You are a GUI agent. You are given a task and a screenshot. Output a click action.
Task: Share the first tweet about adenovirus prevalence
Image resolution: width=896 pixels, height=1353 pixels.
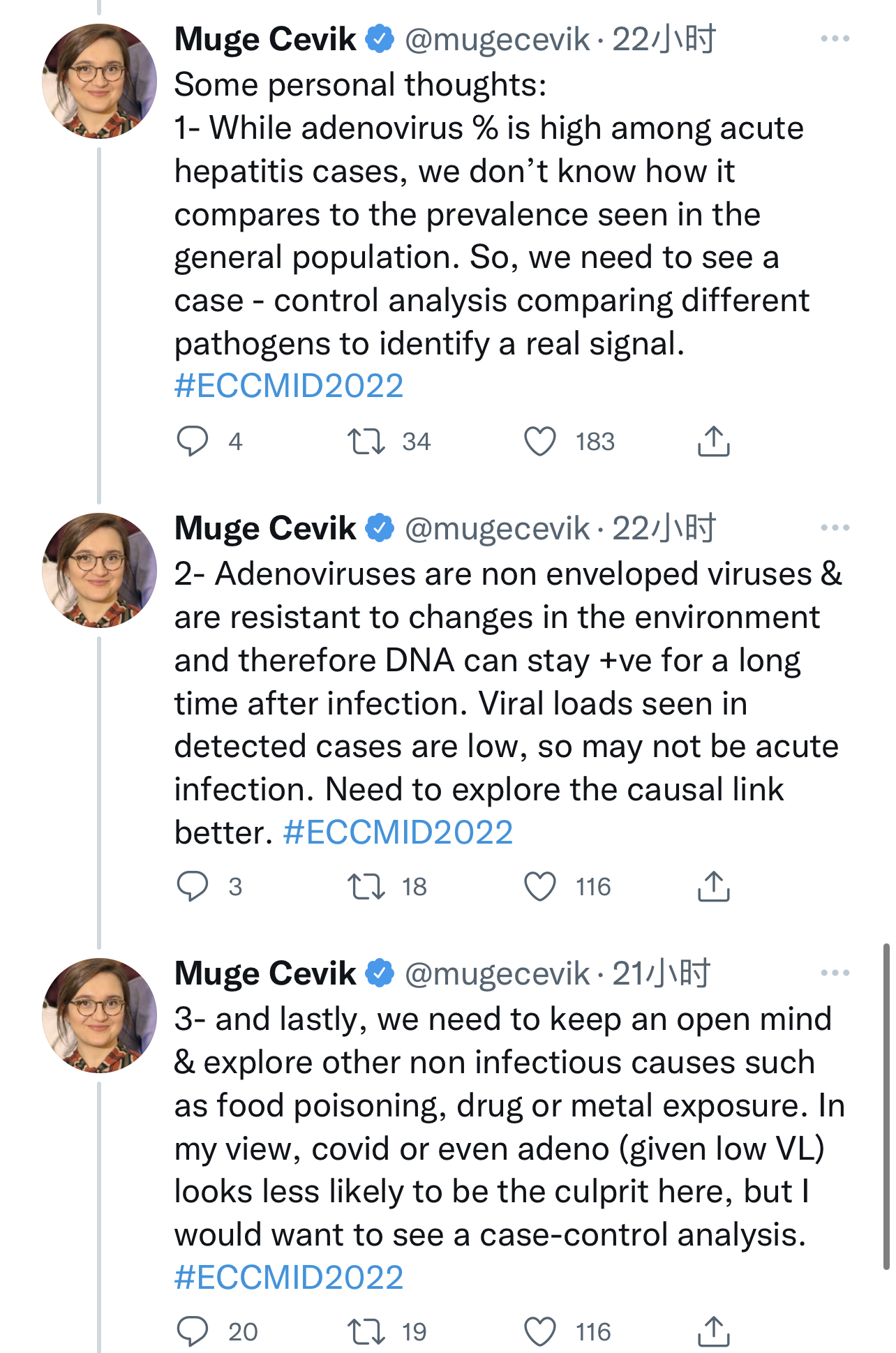tap(713, 441)
